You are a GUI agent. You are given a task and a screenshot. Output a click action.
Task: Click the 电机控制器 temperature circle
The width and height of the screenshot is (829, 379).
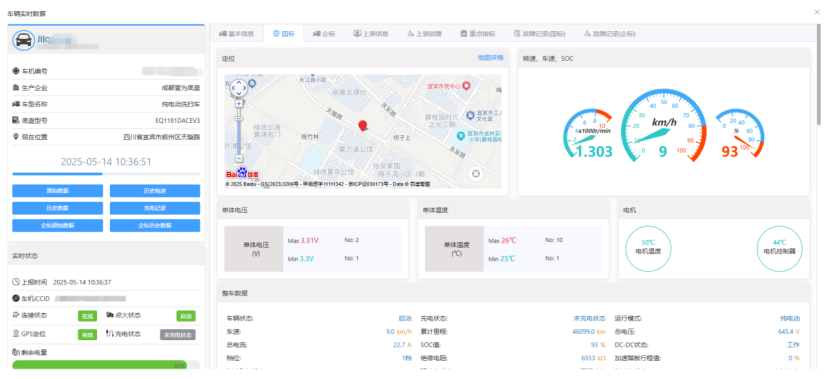tap(779, 248)
